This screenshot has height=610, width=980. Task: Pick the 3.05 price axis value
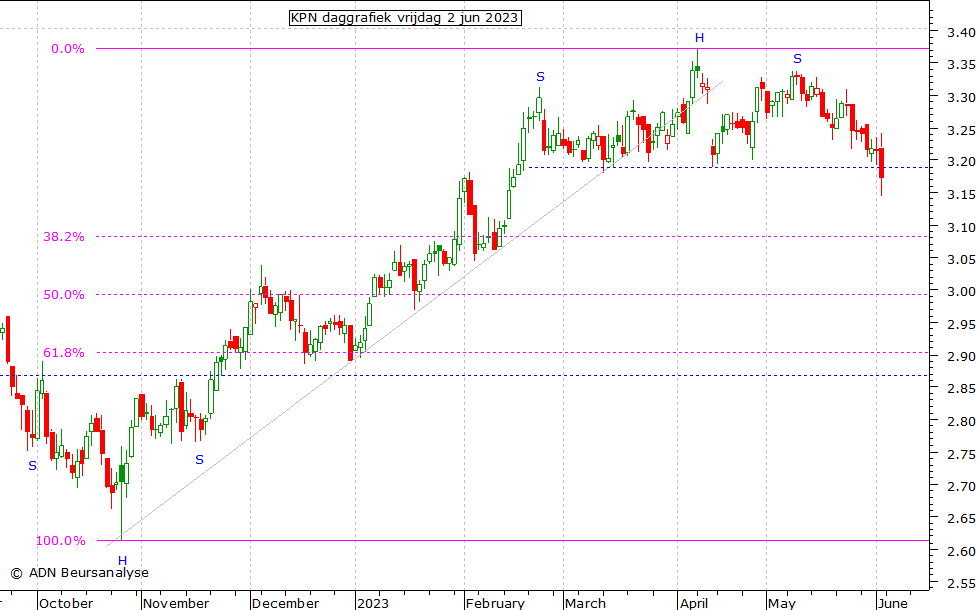click(961, 259)
